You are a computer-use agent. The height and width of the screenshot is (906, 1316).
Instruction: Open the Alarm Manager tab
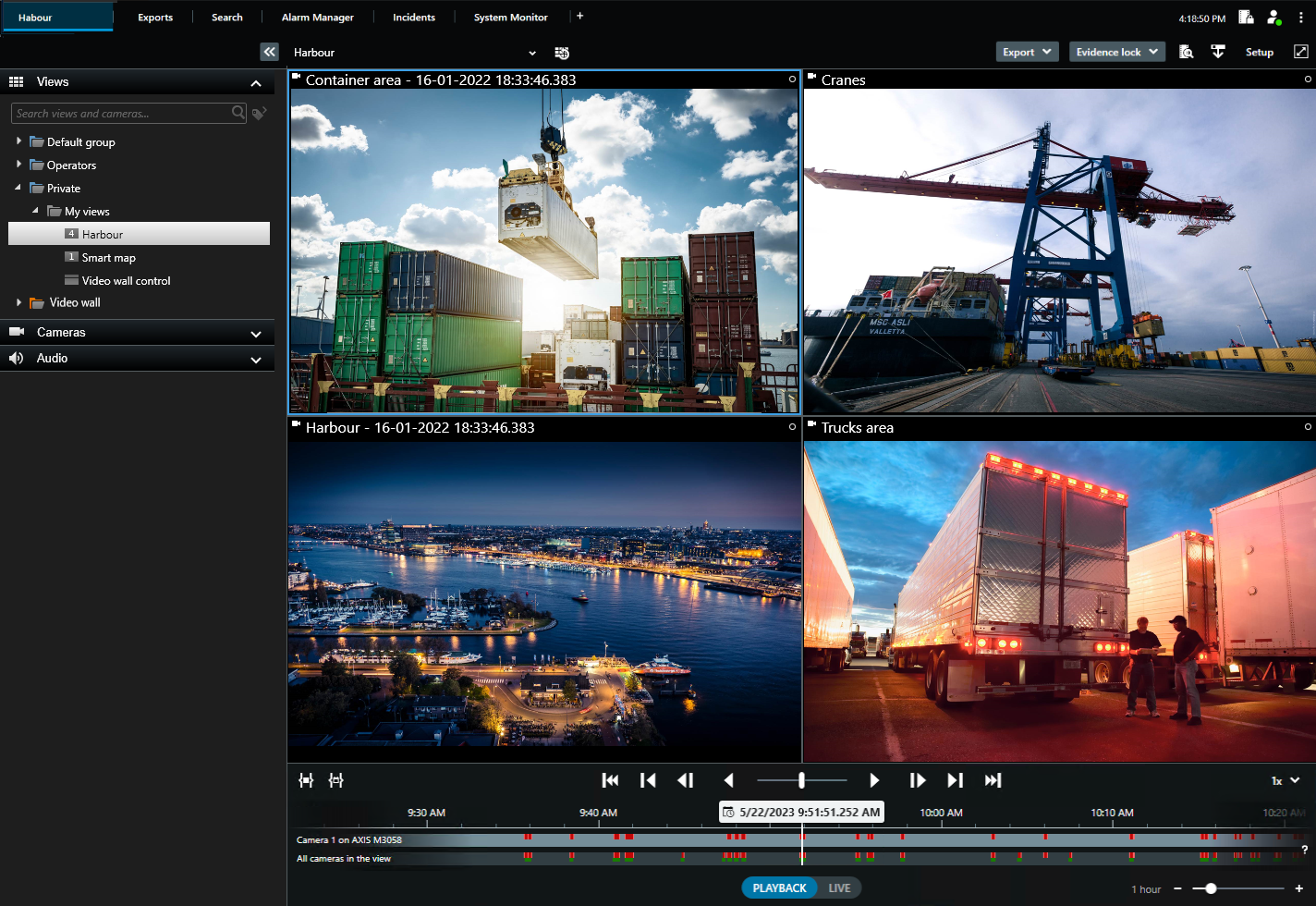coord(317,18)
